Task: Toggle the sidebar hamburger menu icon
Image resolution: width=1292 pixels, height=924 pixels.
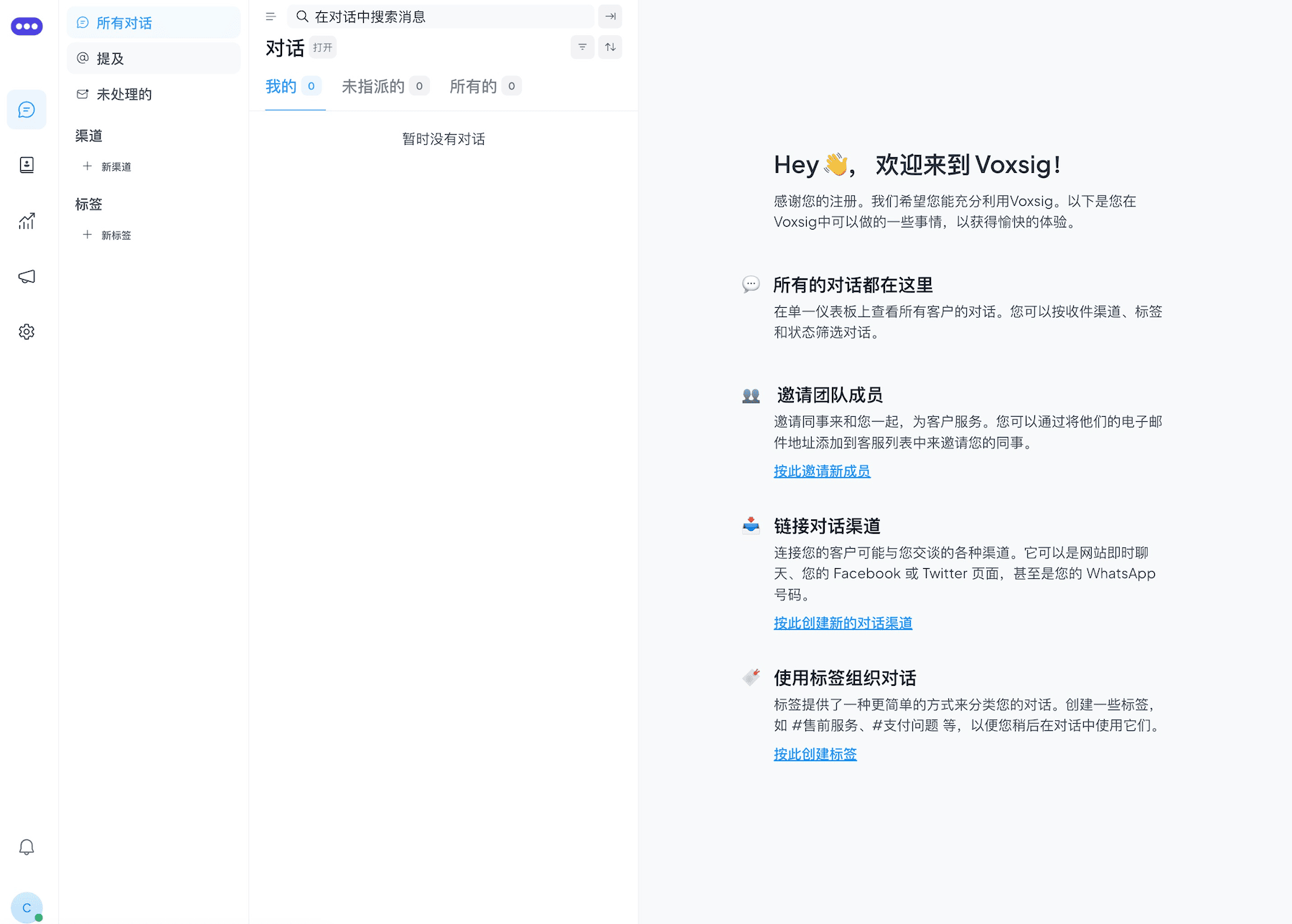Action: 271,16
